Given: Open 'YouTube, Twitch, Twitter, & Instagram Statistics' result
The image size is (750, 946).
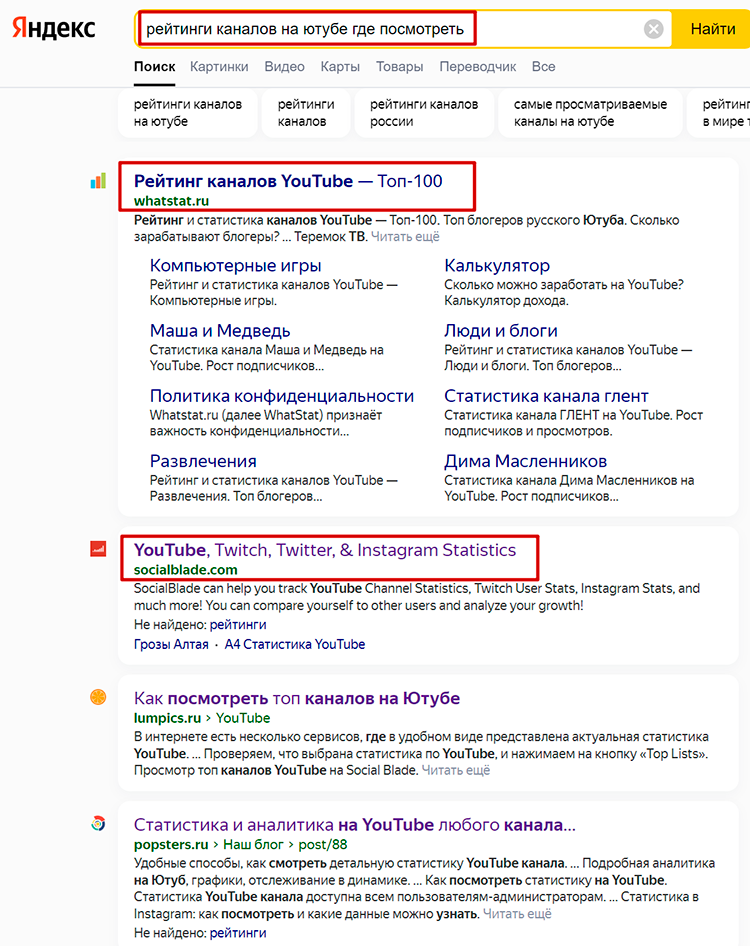Looking at the screenshot, I should (325, 550).
